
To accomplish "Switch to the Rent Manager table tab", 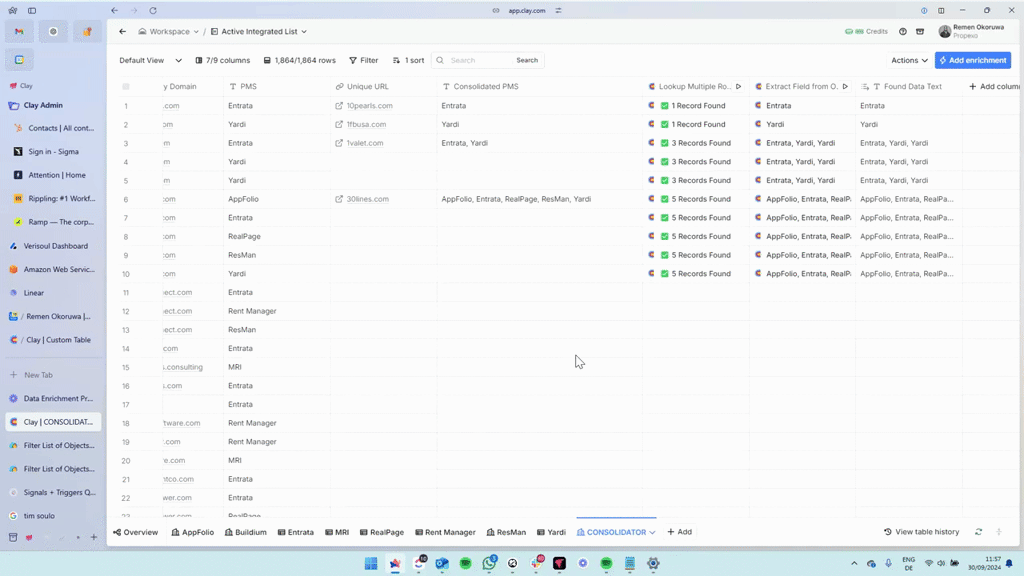I will (x=445, y=532).
